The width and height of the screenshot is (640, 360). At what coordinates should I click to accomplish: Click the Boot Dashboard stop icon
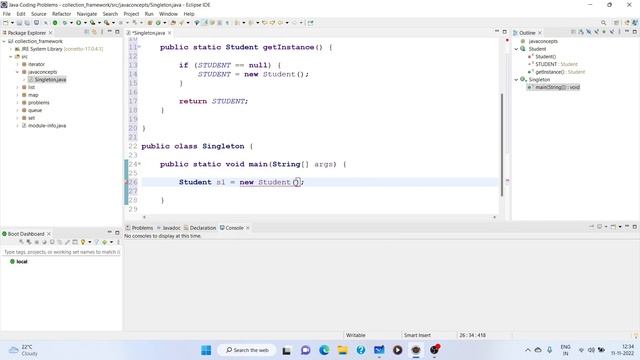click(x=36, y=242)
